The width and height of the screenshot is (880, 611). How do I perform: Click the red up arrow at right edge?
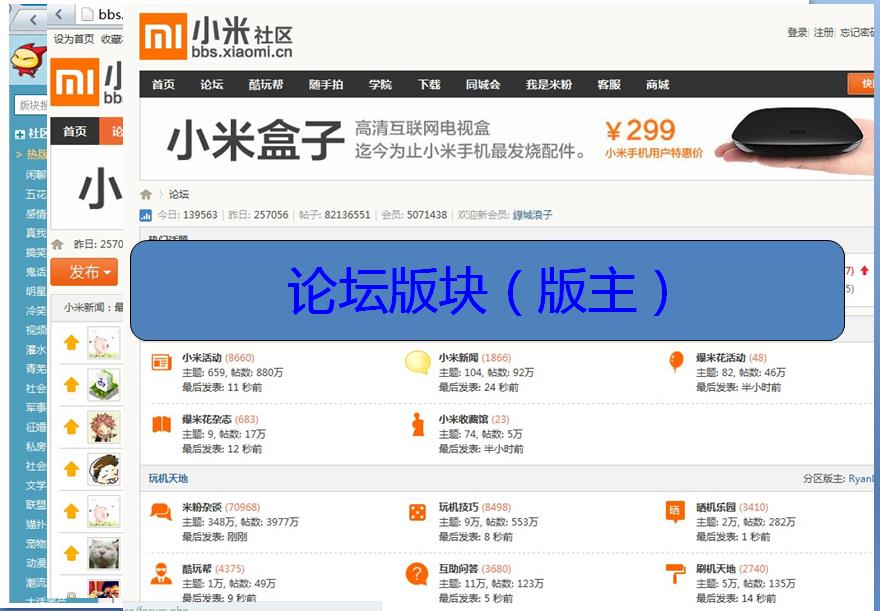click(x=864, y=271)
